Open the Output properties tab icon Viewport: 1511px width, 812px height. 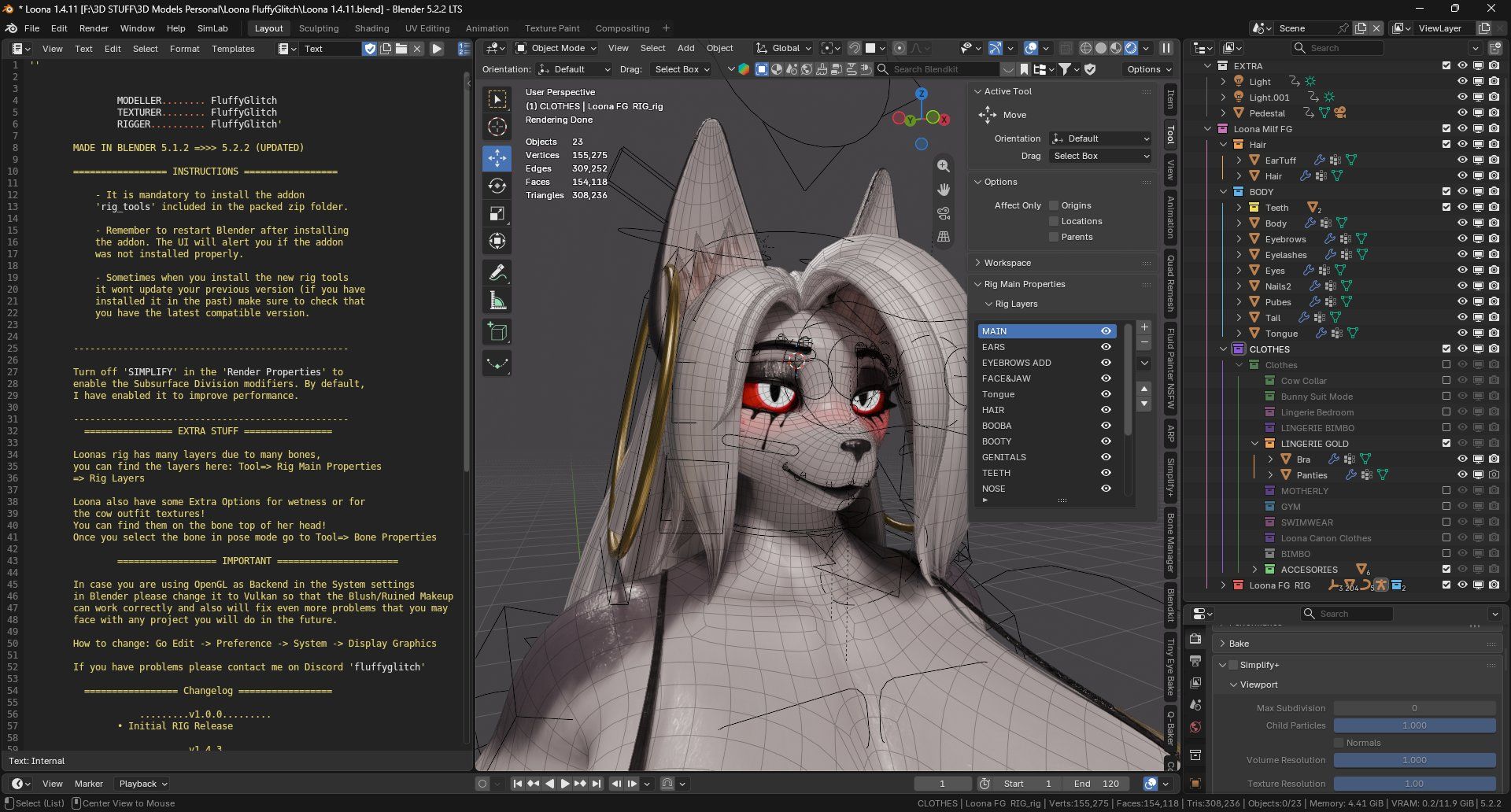[1195, 661]
